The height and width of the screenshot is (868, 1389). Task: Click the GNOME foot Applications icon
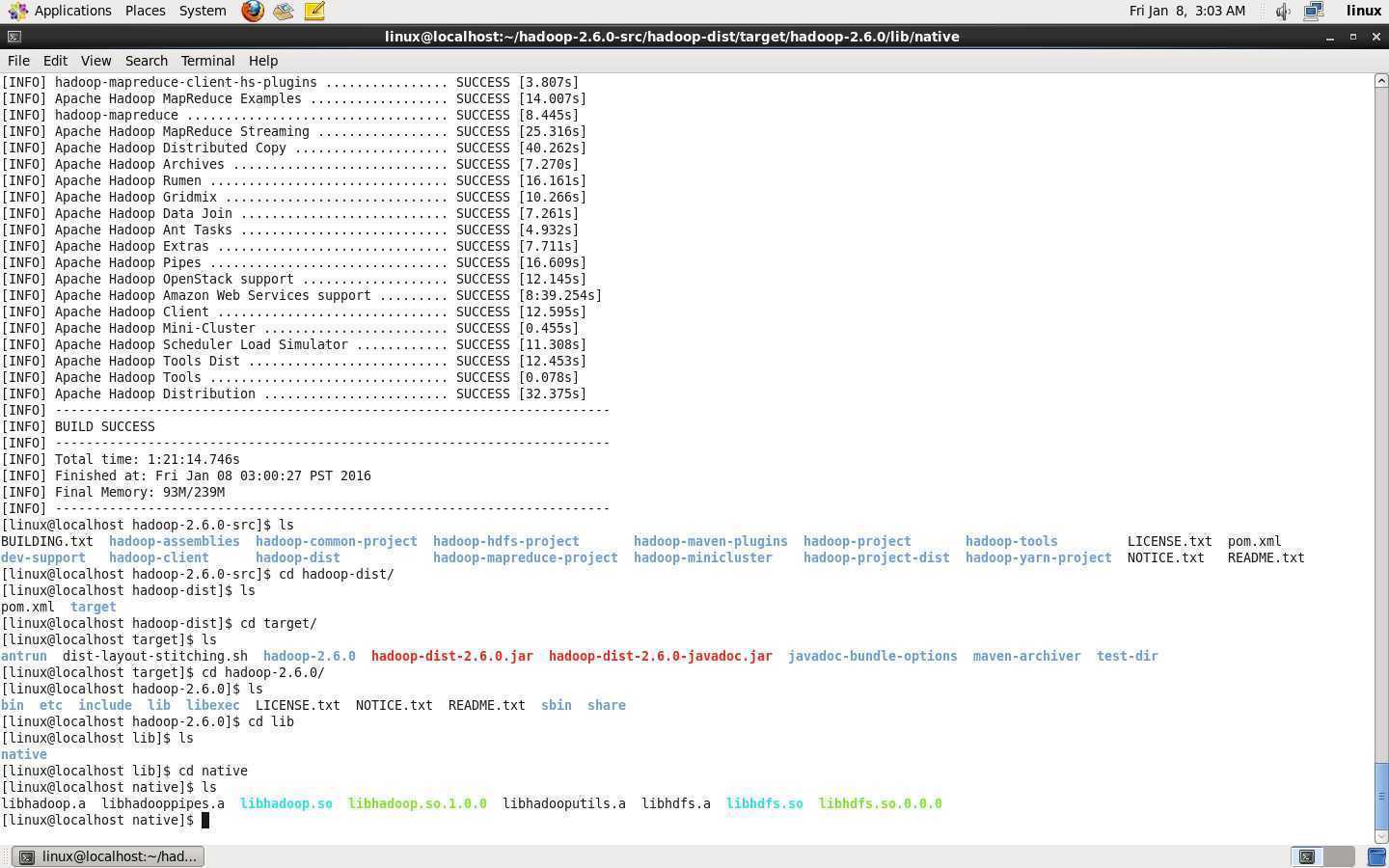coord(16,11)
